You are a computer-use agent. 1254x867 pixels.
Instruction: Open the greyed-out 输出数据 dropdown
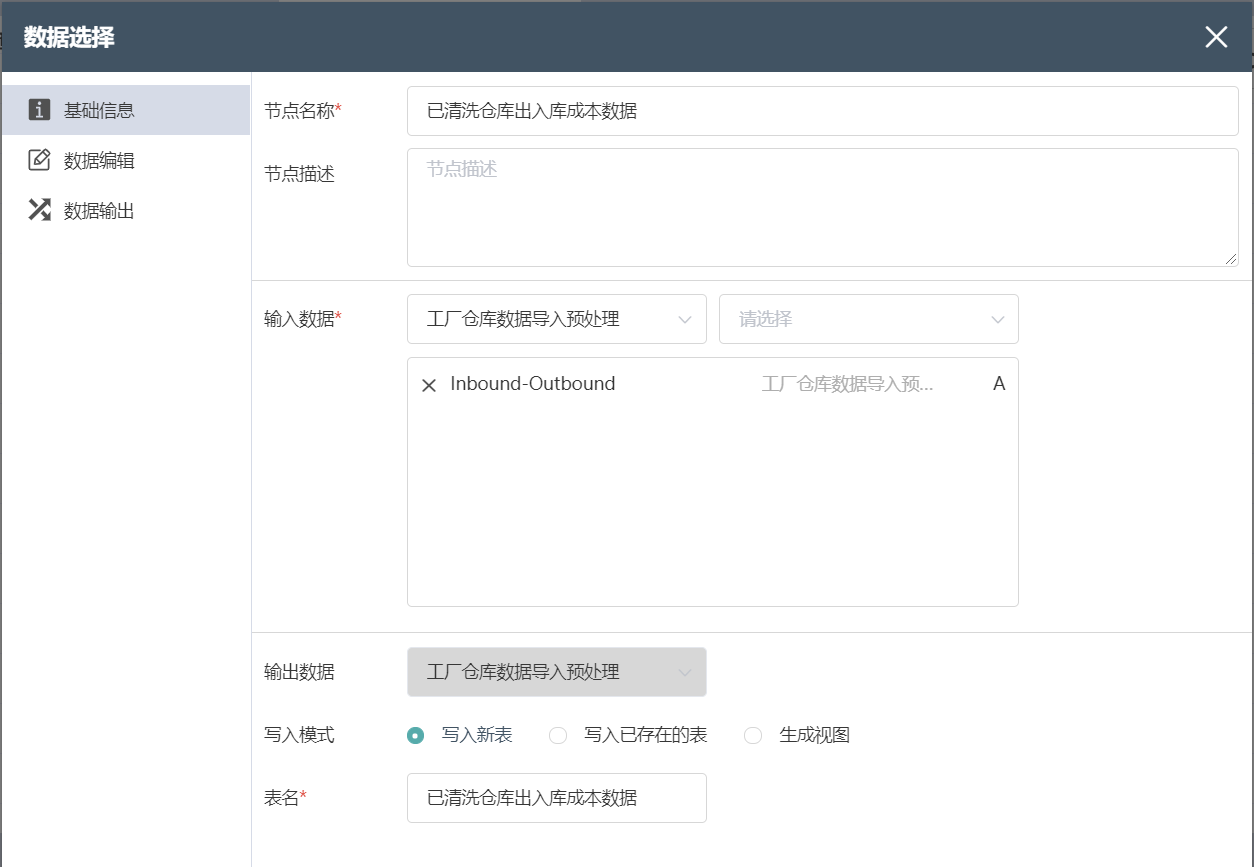pos(556,672)
